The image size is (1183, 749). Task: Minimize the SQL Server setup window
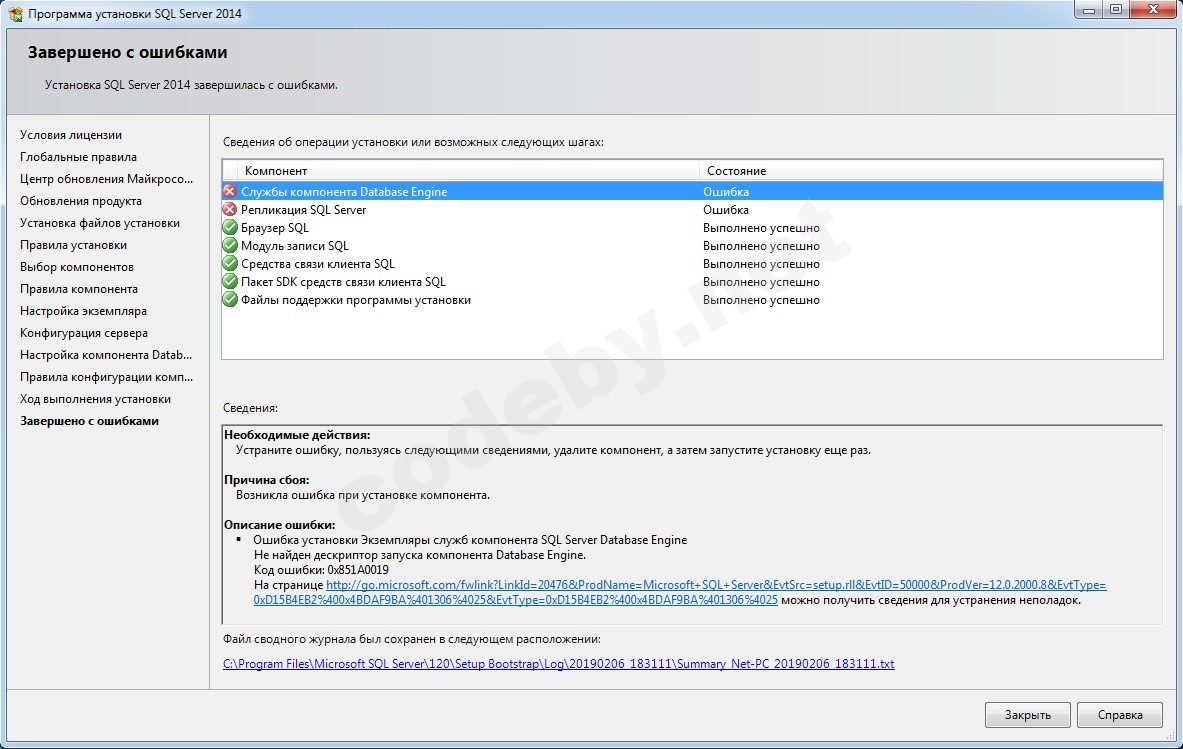pos(1089,10)
